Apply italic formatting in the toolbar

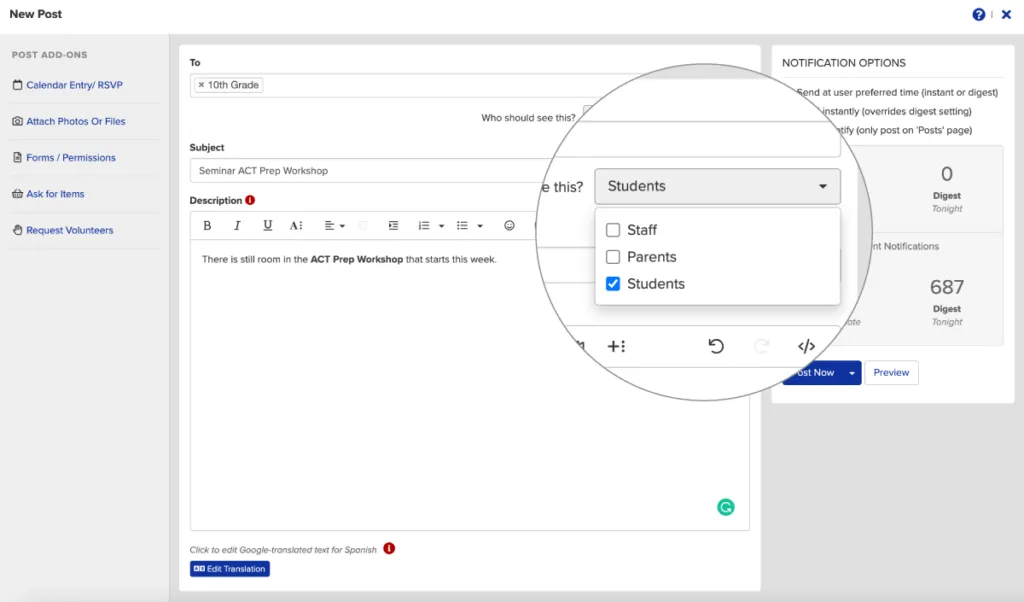(x=237, y=226)
